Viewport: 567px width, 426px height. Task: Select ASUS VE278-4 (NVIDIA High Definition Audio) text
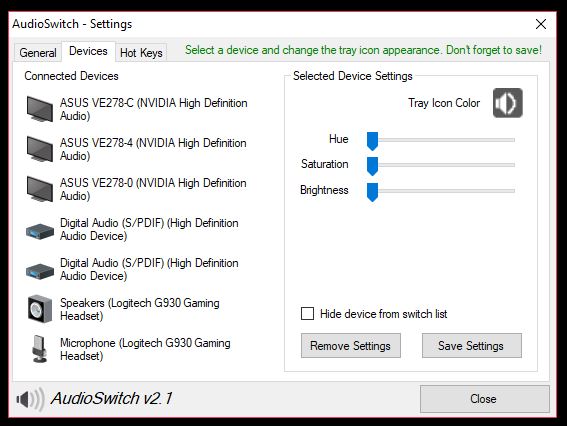click(x=153, y=149)
